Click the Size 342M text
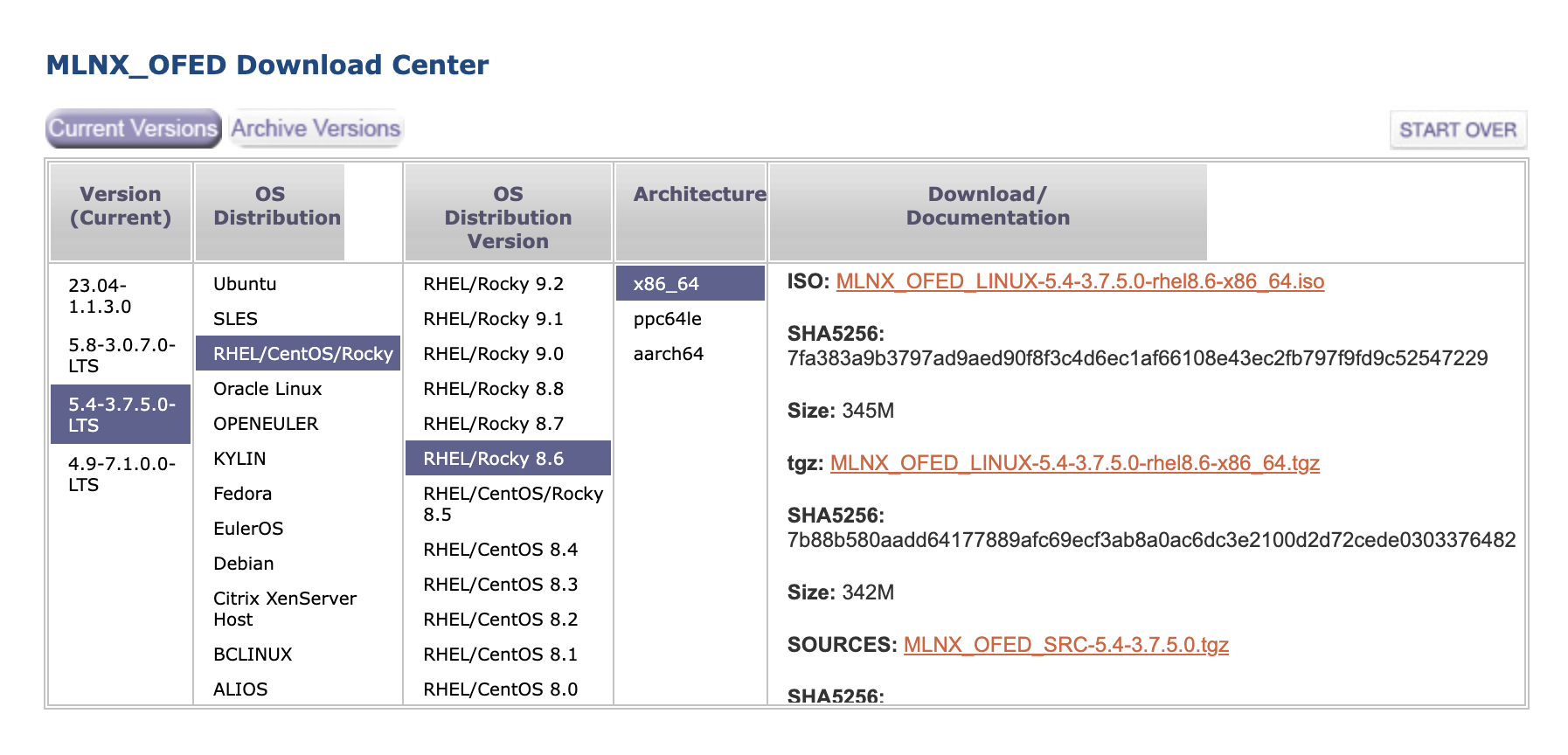The image size is (1568, 755). coord(841,592)
